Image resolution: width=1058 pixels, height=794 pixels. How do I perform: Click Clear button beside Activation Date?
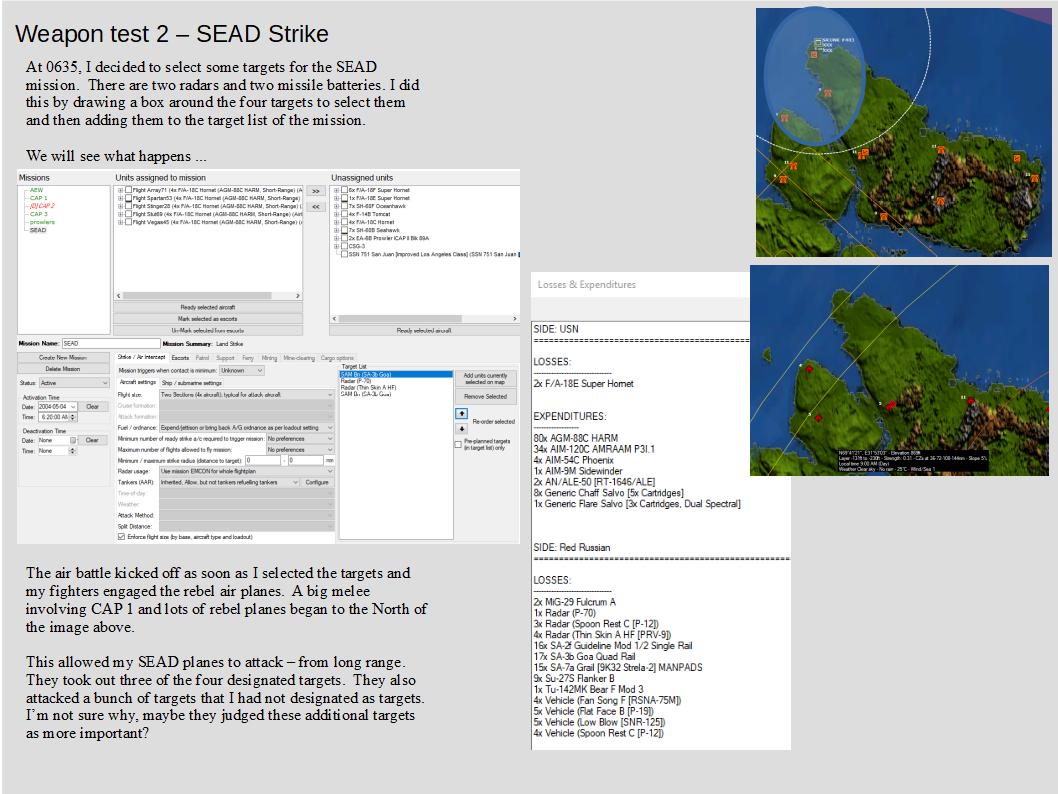pyautogui.click(x=92, y=407)
